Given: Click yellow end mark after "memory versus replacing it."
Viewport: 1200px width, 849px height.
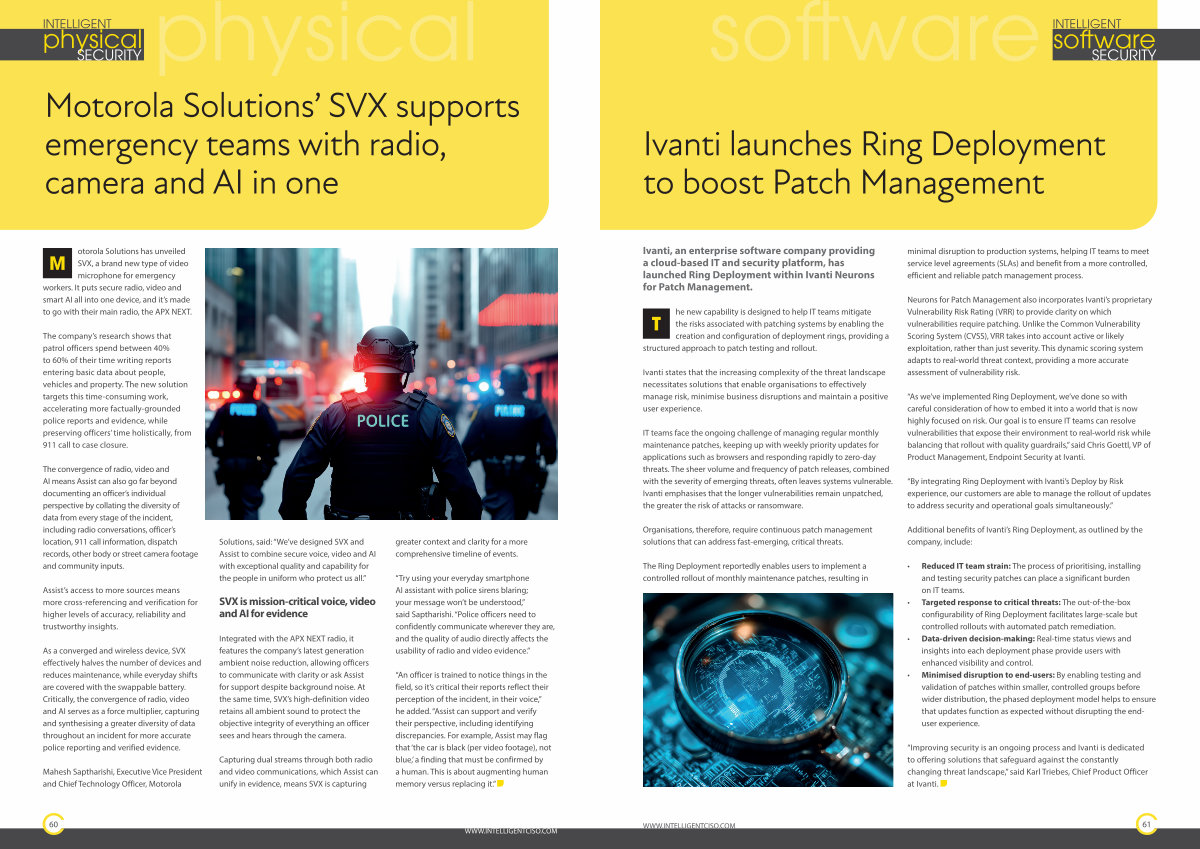Looking at the screenshot, I should 500,783.
